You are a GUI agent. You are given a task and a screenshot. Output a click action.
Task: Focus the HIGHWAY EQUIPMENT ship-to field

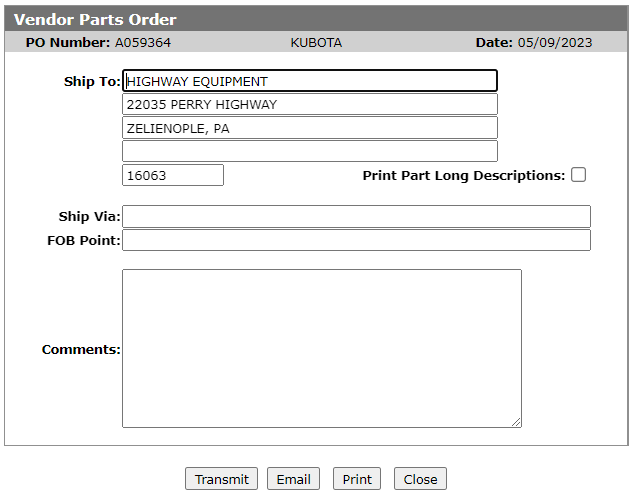[310, 81]
